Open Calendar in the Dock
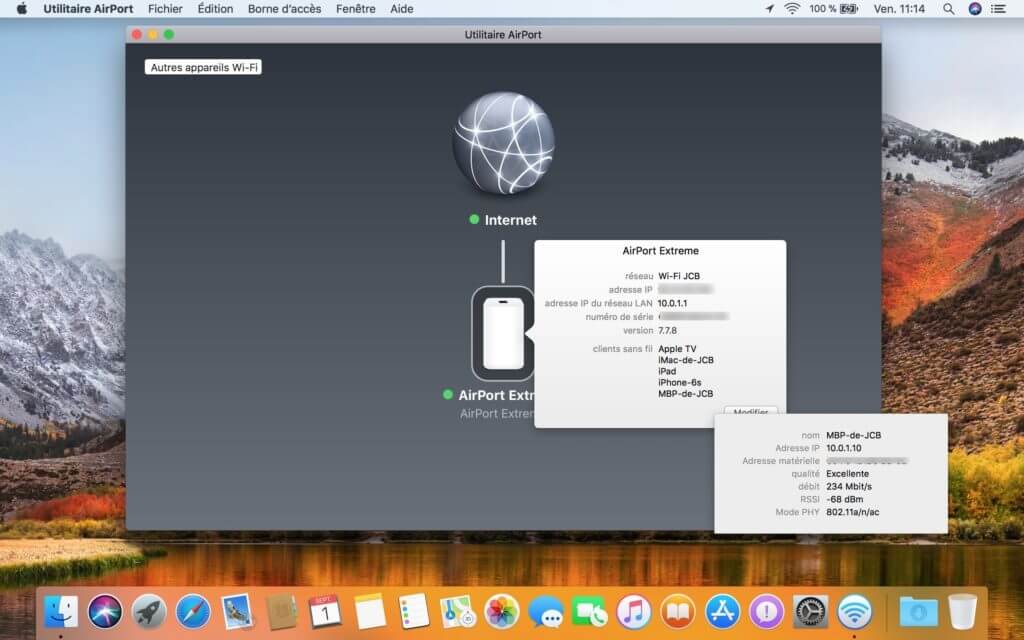Viewport: 1024px width, 640px height. click(x=325, y=612)
